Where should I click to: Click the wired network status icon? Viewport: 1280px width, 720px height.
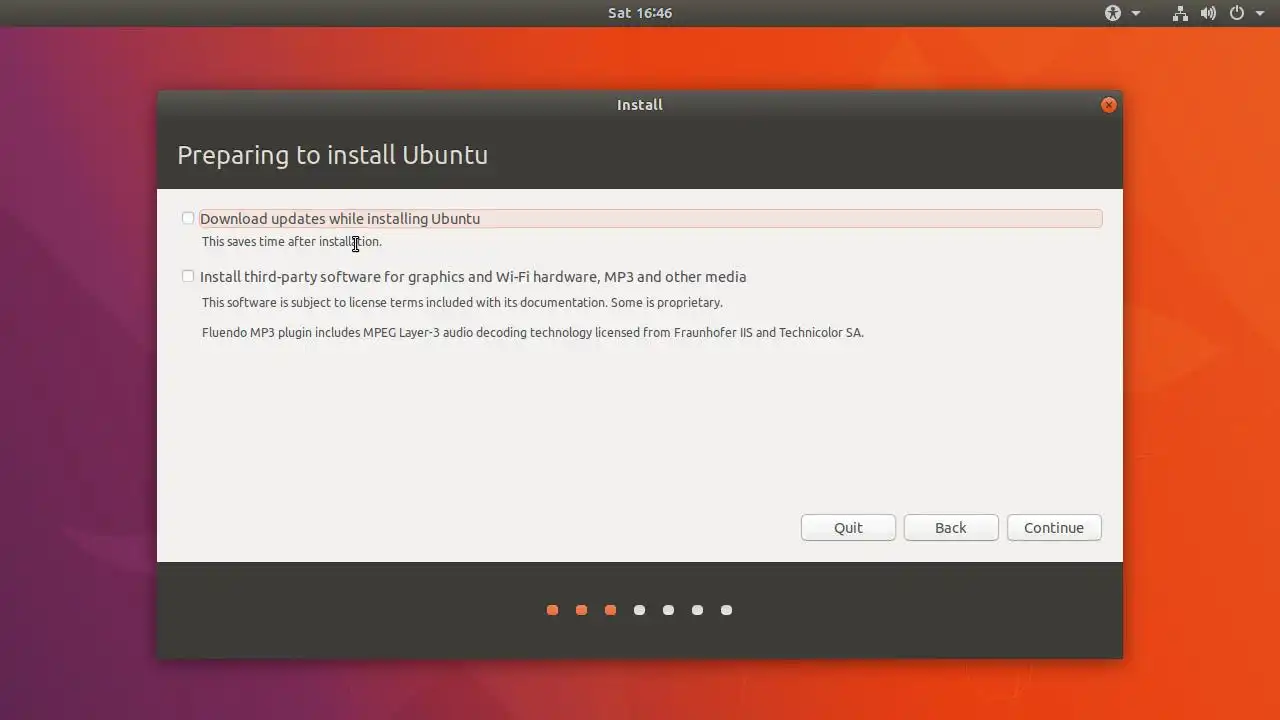[x=1181, y=13]
